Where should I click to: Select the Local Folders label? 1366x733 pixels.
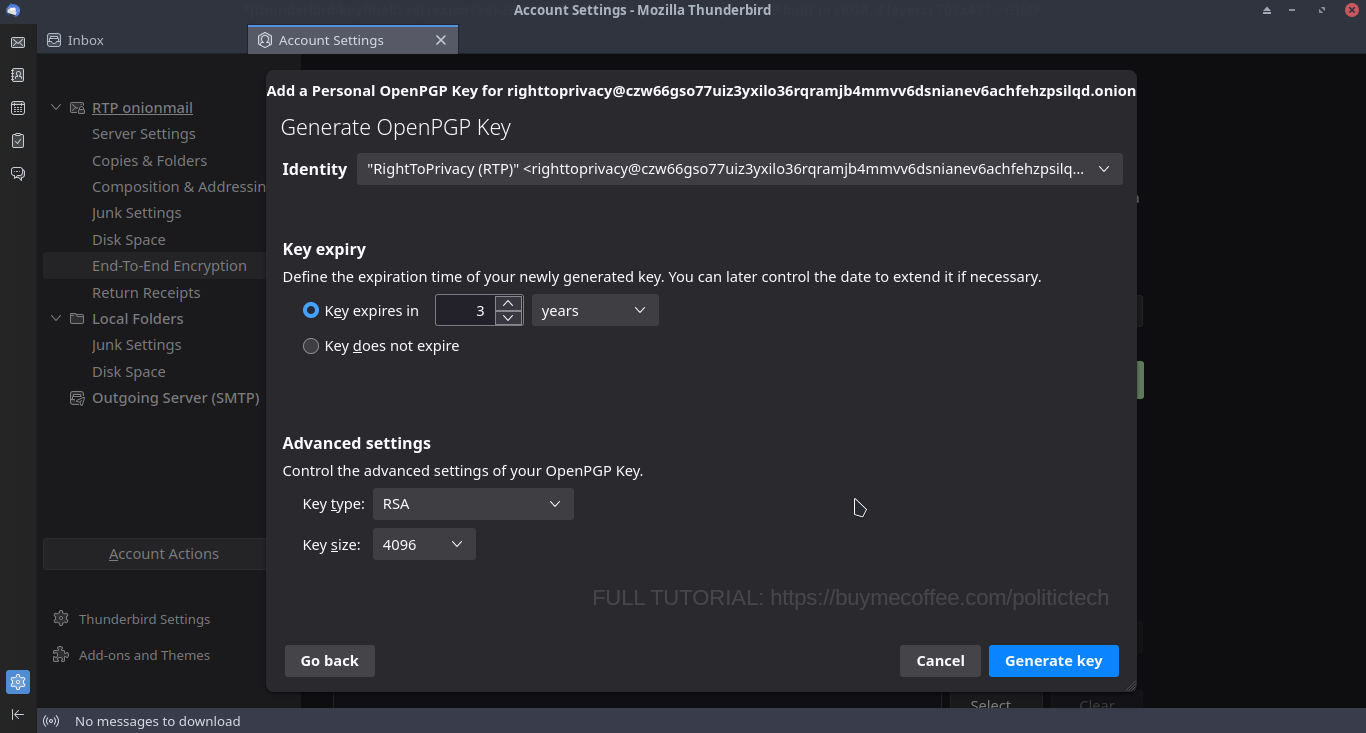point(138,319)
